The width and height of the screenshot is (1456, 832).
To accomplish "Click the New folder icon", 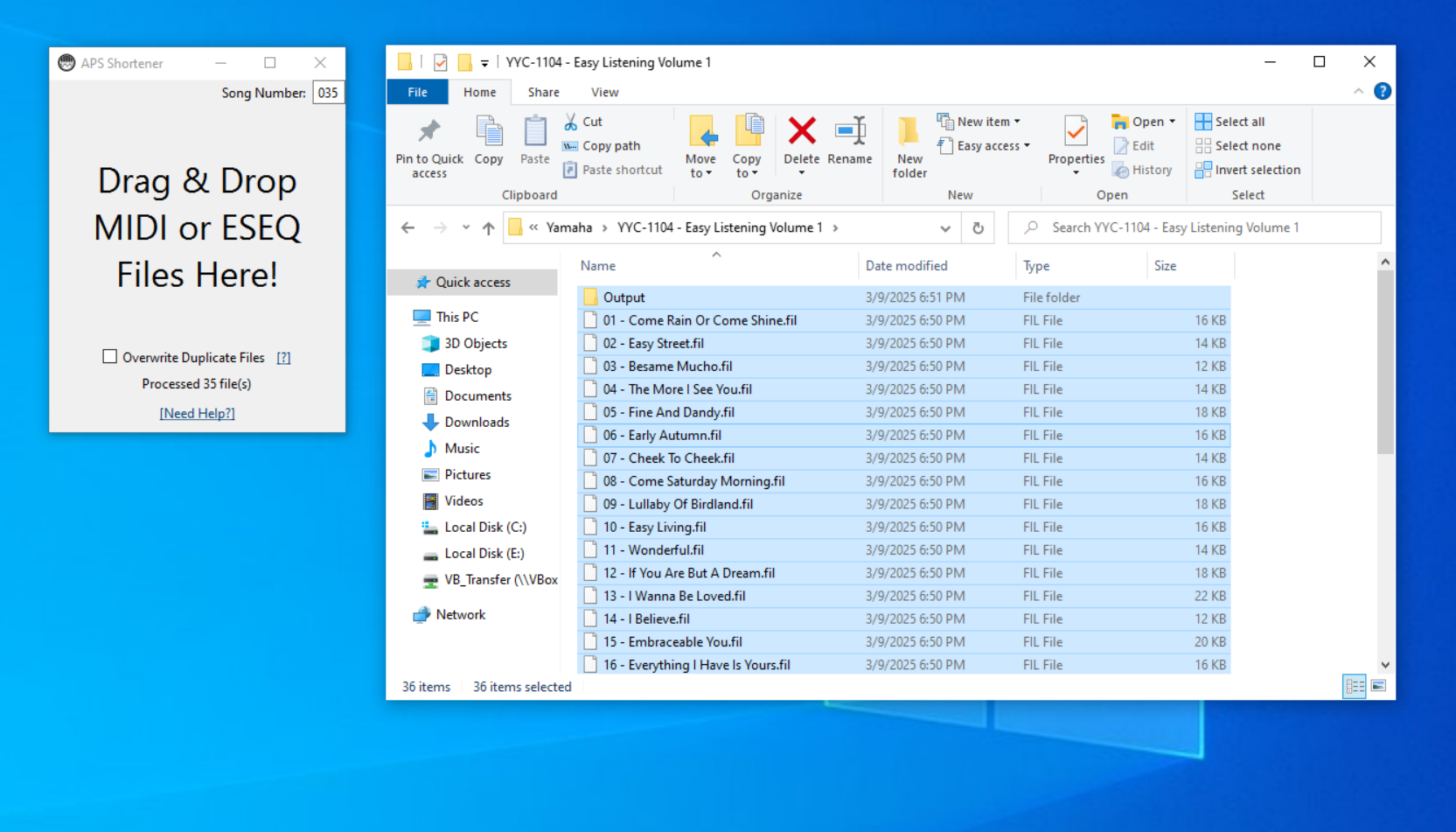I will click(909, 131).
